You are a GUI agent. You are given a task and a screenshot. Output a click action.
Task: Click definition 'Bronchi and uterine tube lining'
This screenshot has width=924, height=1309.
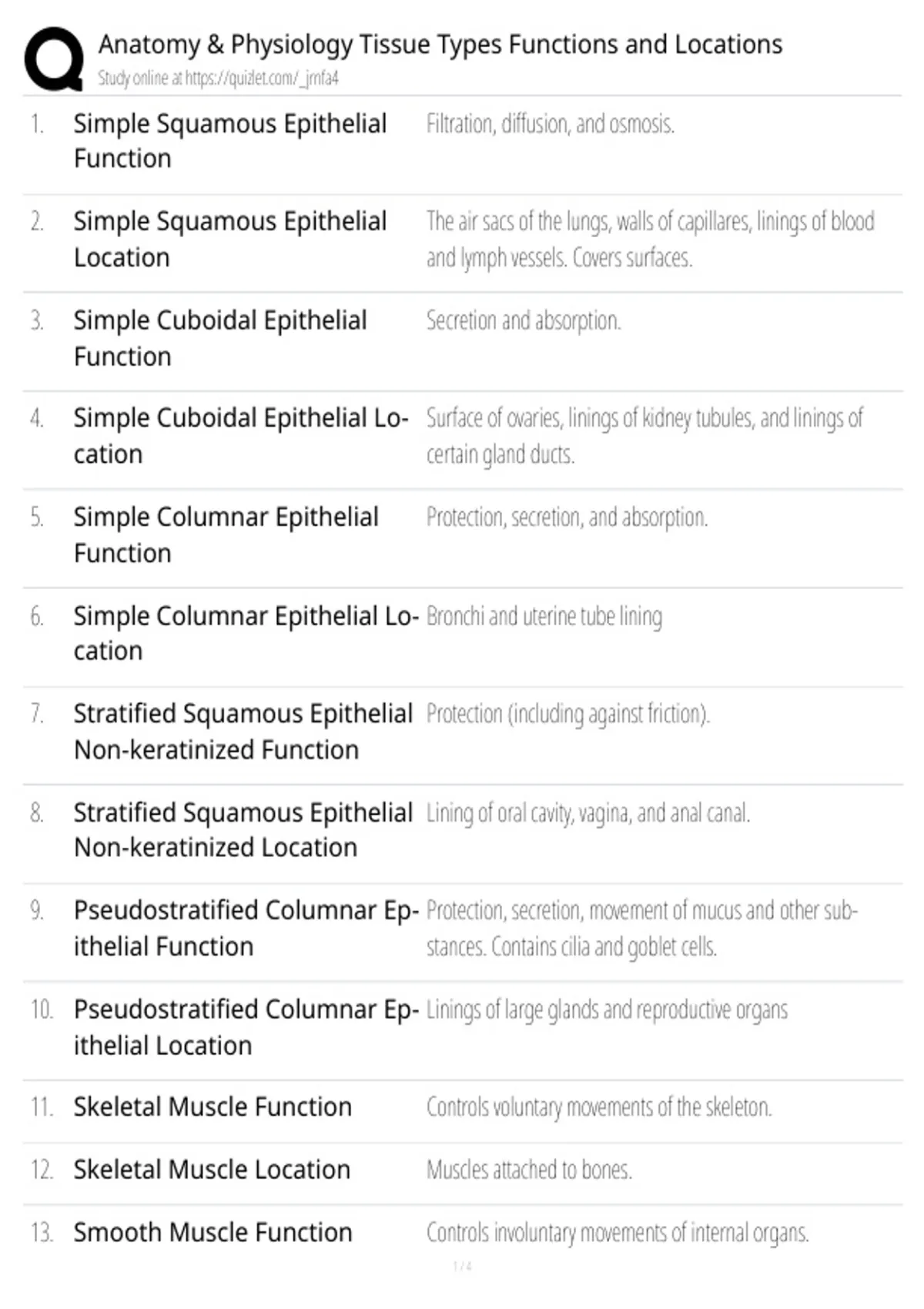(x=544, y=617)
